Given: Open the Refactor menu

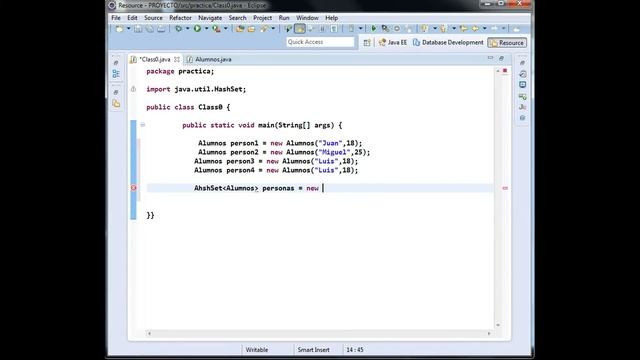Looking at the screenshot, I should (x=180, y=18).
